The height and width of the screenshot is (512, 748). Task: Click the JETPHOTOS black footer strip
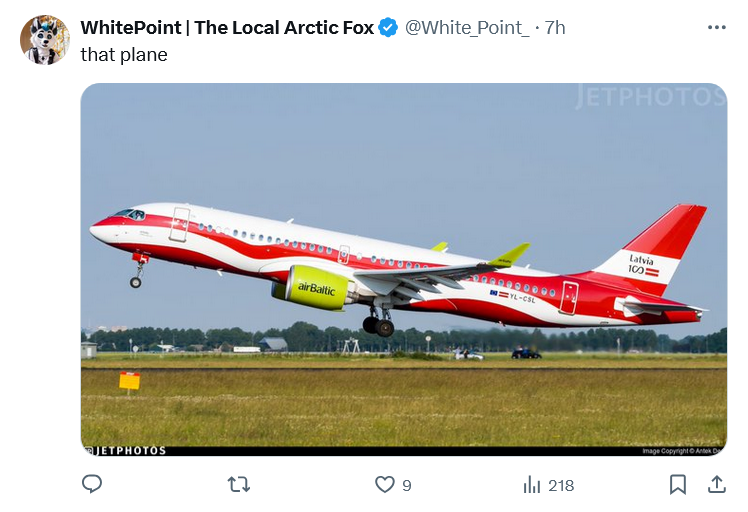click(404, 451)
